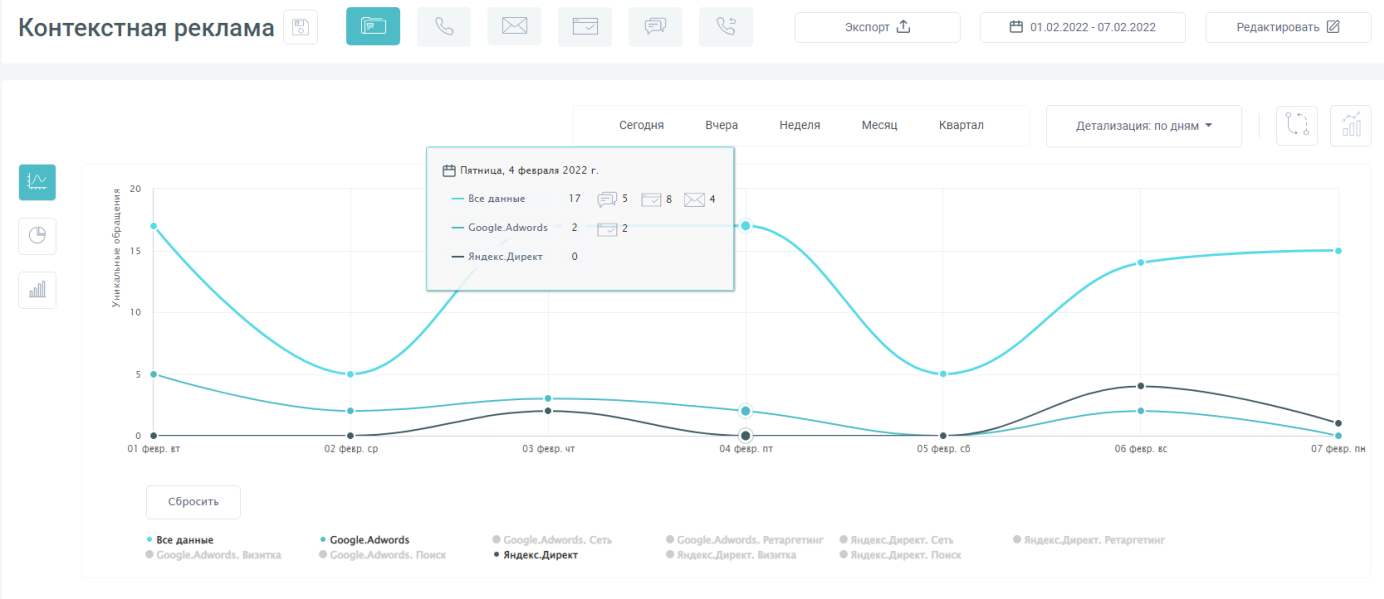Open the chat messages icon
Viewport: 1384px width, 599px height.
tap(656, 27)
